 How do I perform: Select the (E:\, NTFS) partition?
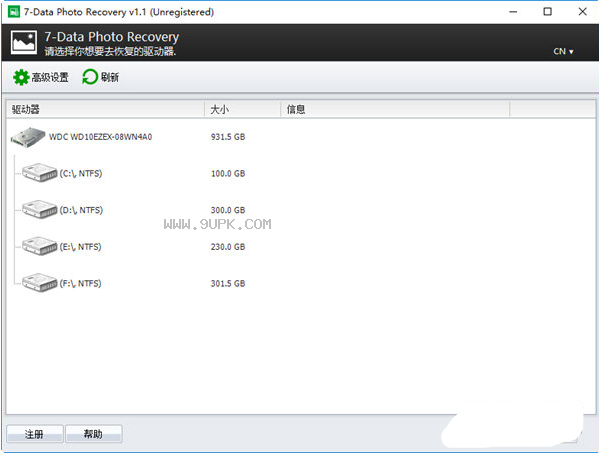click(x=80, y=247)
